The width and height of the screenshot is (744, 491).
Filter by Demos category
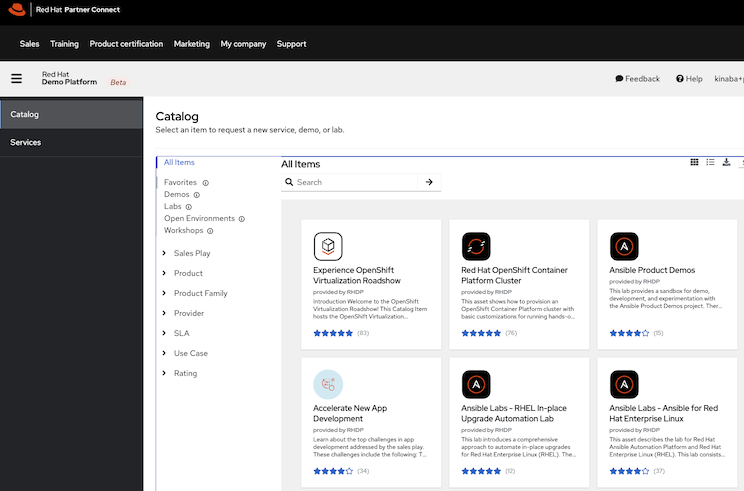pos(177,195)
